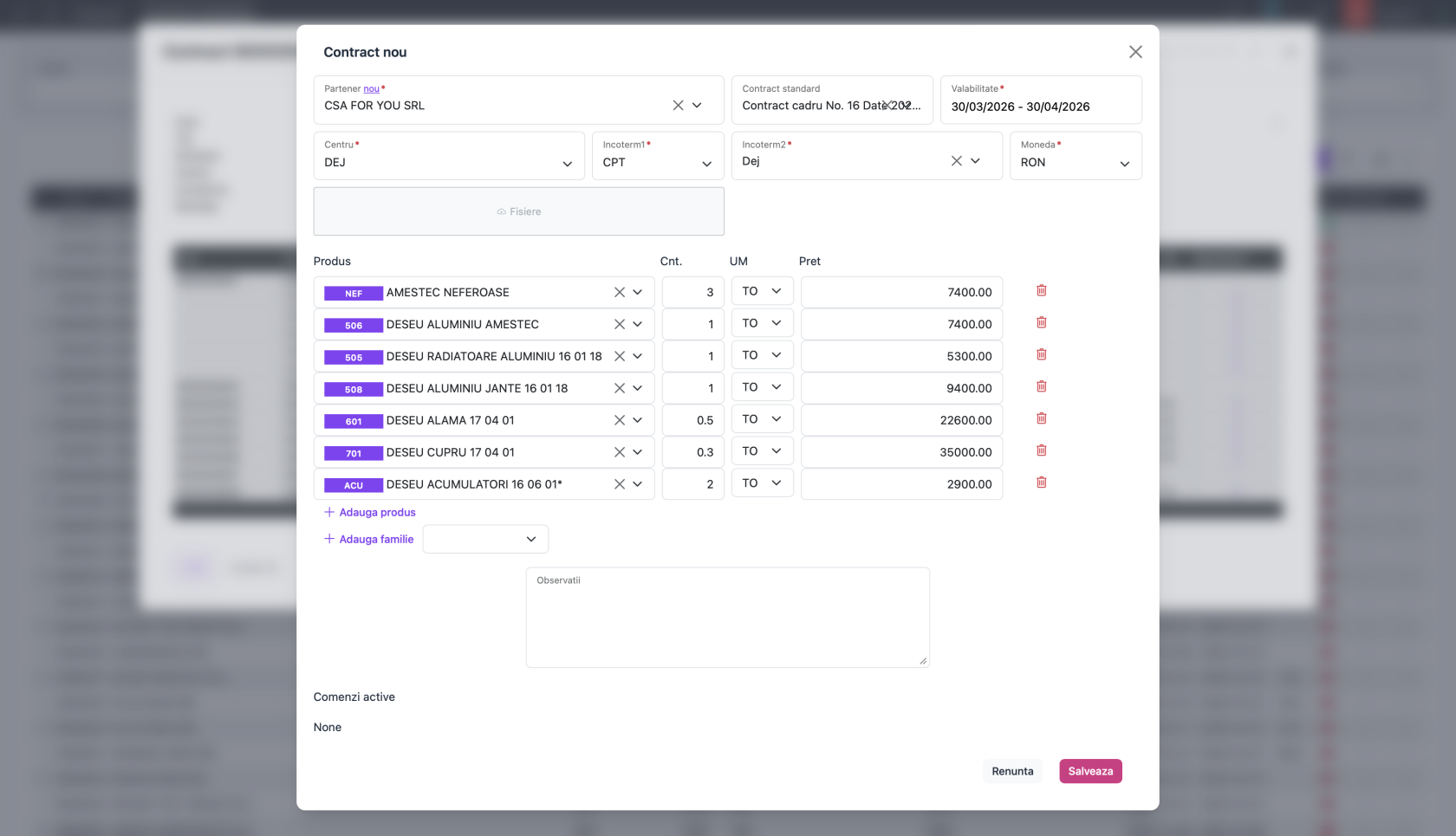The height and width of the screenshot is (836, 1456).
Task: Clear the DESEU ALAMA 17 04 01 product selection
Action: pyautogui.click(x=620, y=420)
